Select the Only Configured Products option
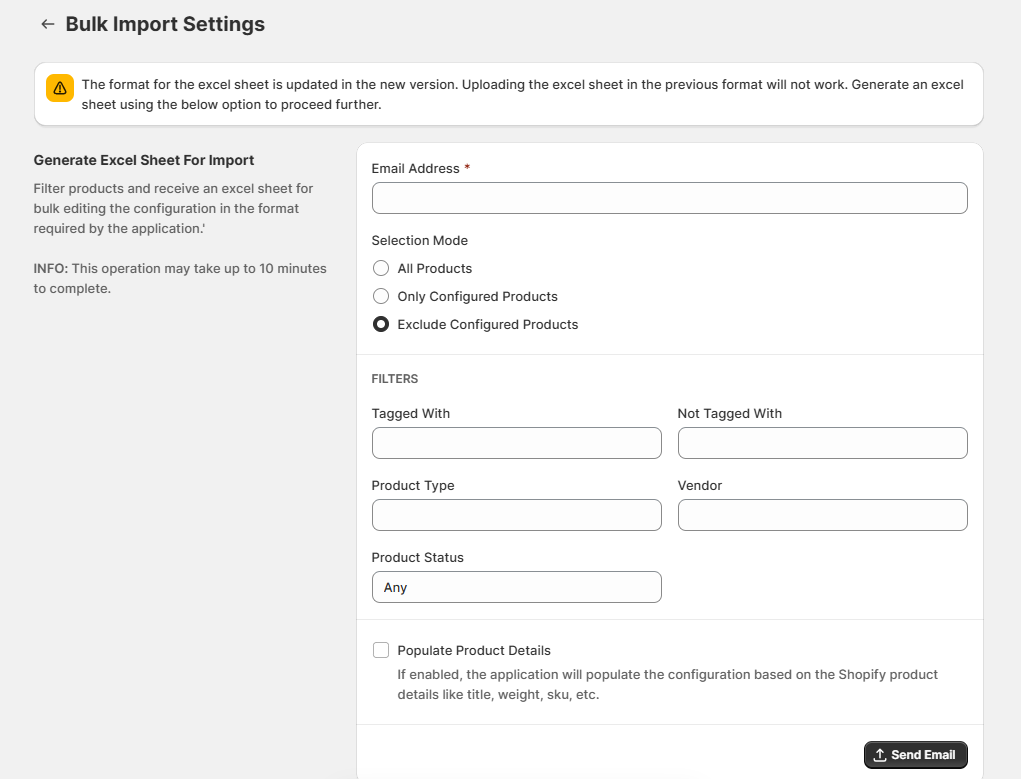1021x779 pixels. coord(381,296)
